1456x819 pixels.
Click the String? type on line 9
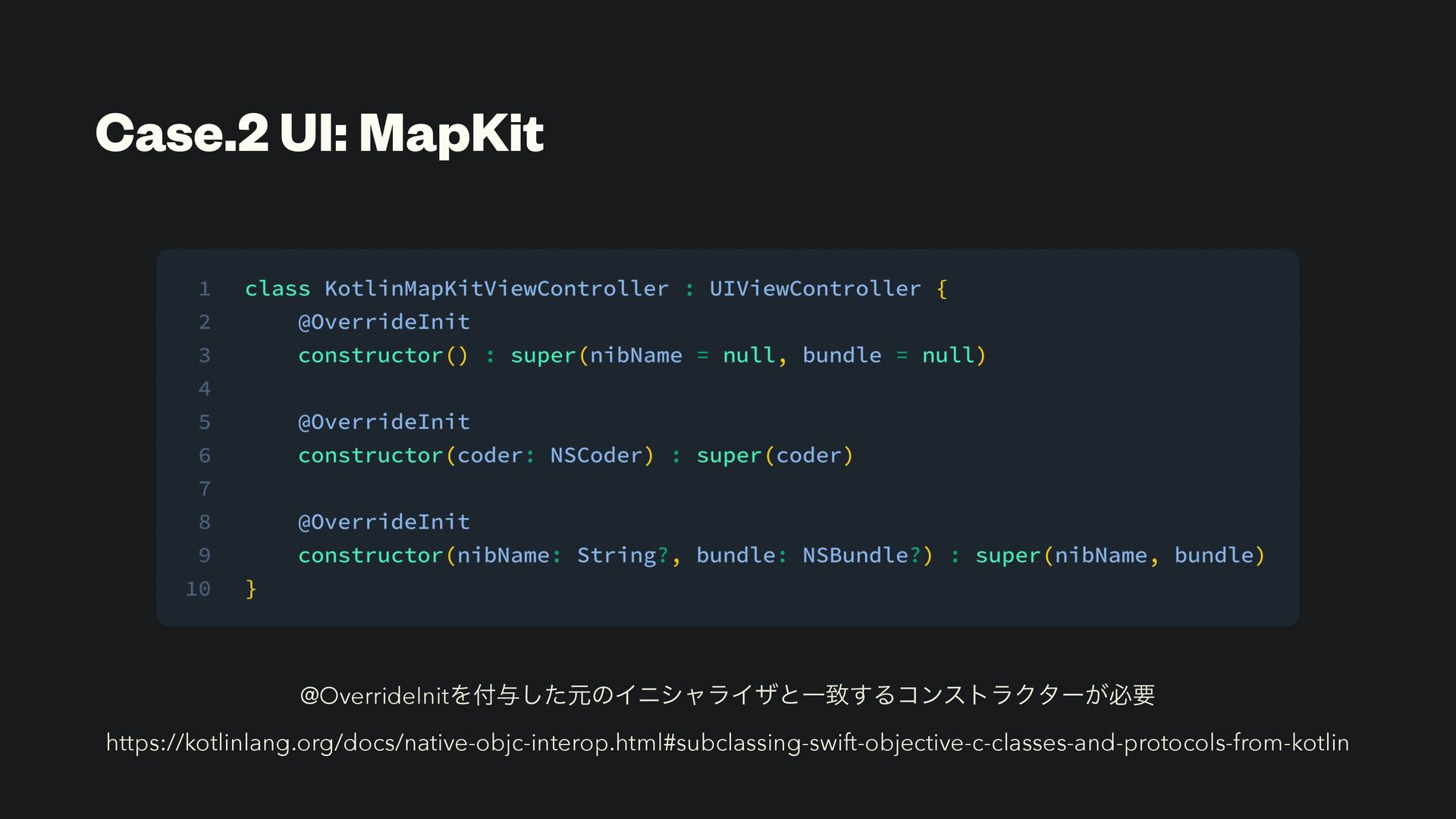(622, 556)
